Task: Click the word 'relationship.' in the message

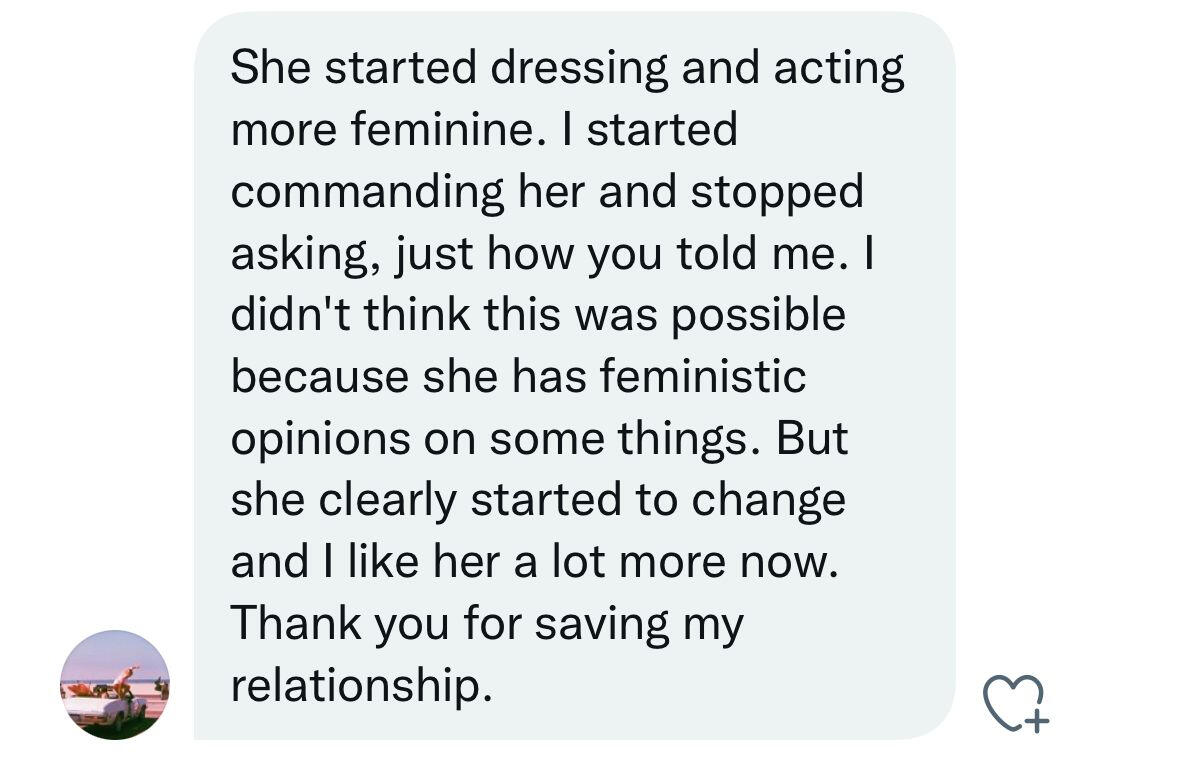Action: point(362,686)
